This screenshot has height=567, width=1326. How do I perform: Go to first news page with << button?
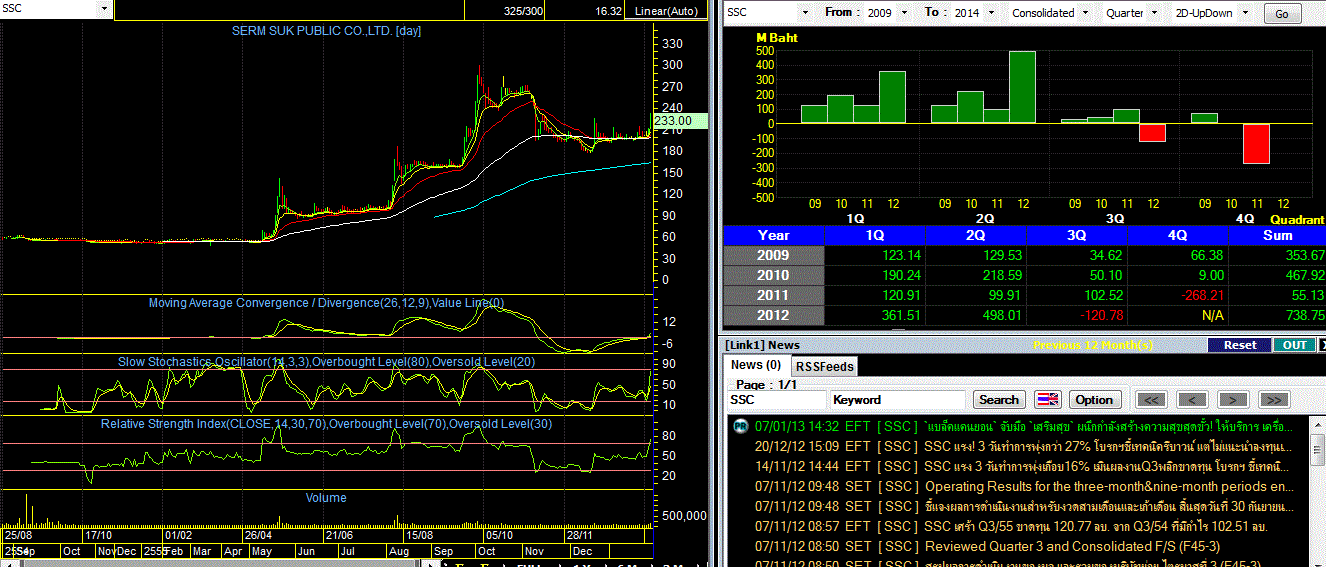1152,400
